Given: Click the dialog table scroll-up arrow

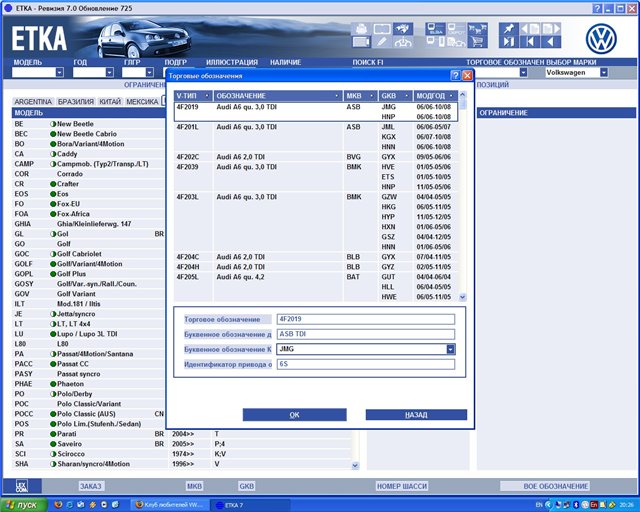Looking at the screenshot, I should click(462, 94).
